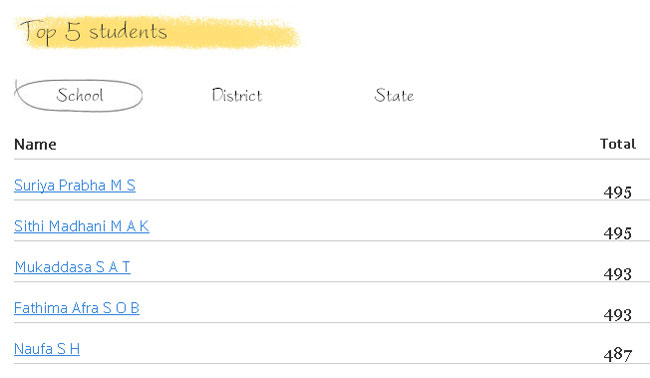Select Naufa's total score 487
The image size is (650, 378).
point(618,355)
